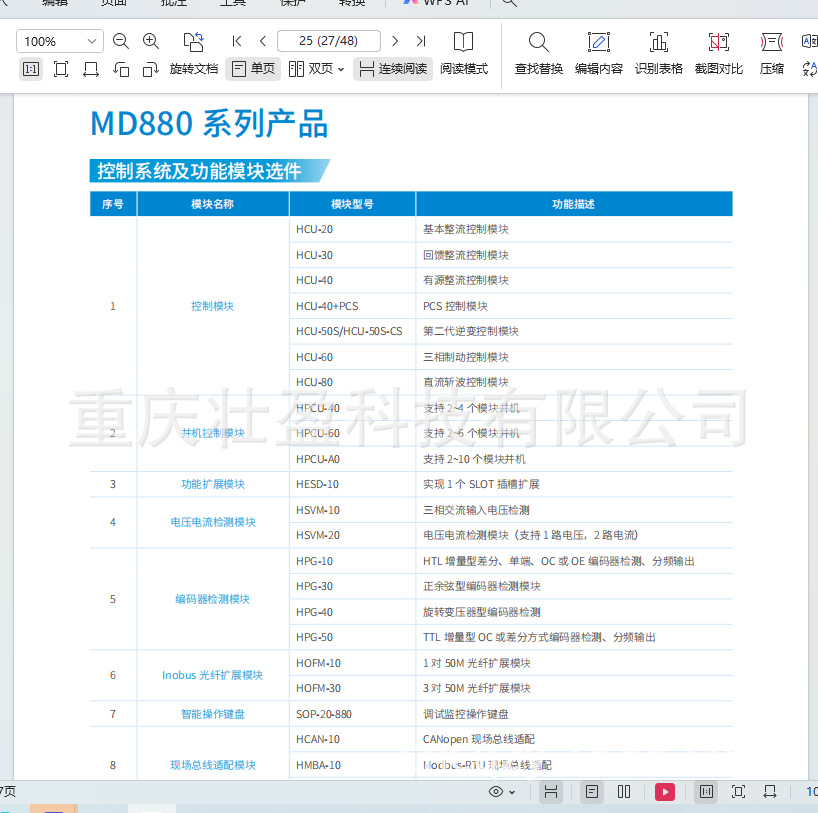The height and width of the screenshot is (813, 818).
Task: Click the compress 压缩 tool
Action: click(x=772, y=54)
